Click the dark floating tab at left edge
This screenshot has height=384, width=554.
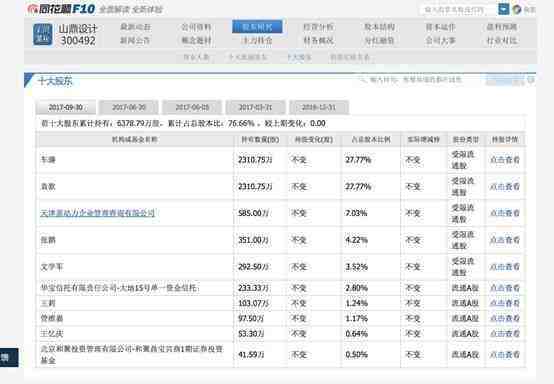click(x=9, y=358)
